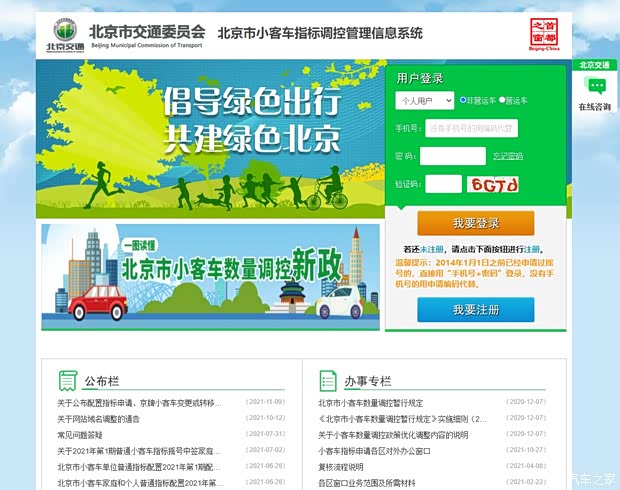Click the red Beijing-China seal icon
620x490 pixels.
(545, 33)
